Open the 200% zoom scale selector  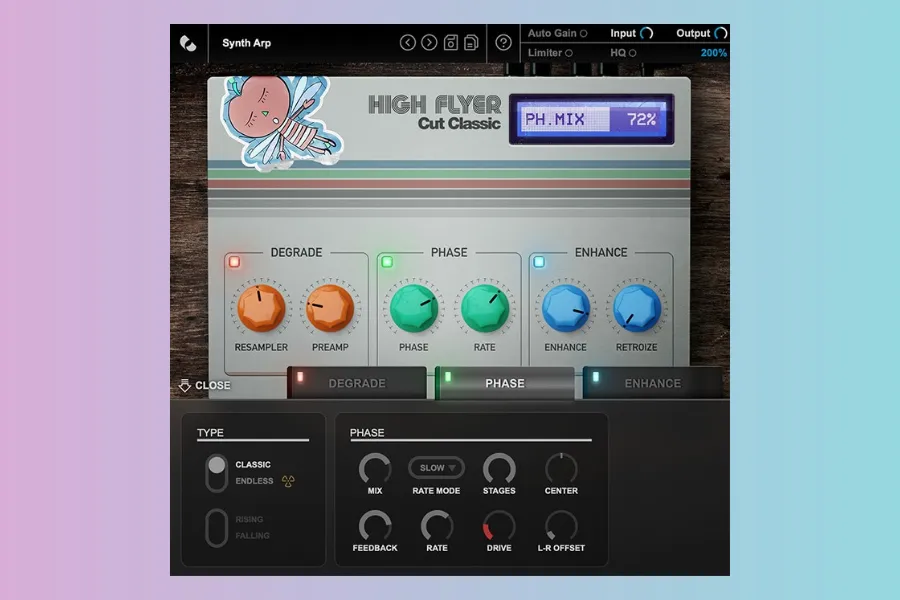713,53
